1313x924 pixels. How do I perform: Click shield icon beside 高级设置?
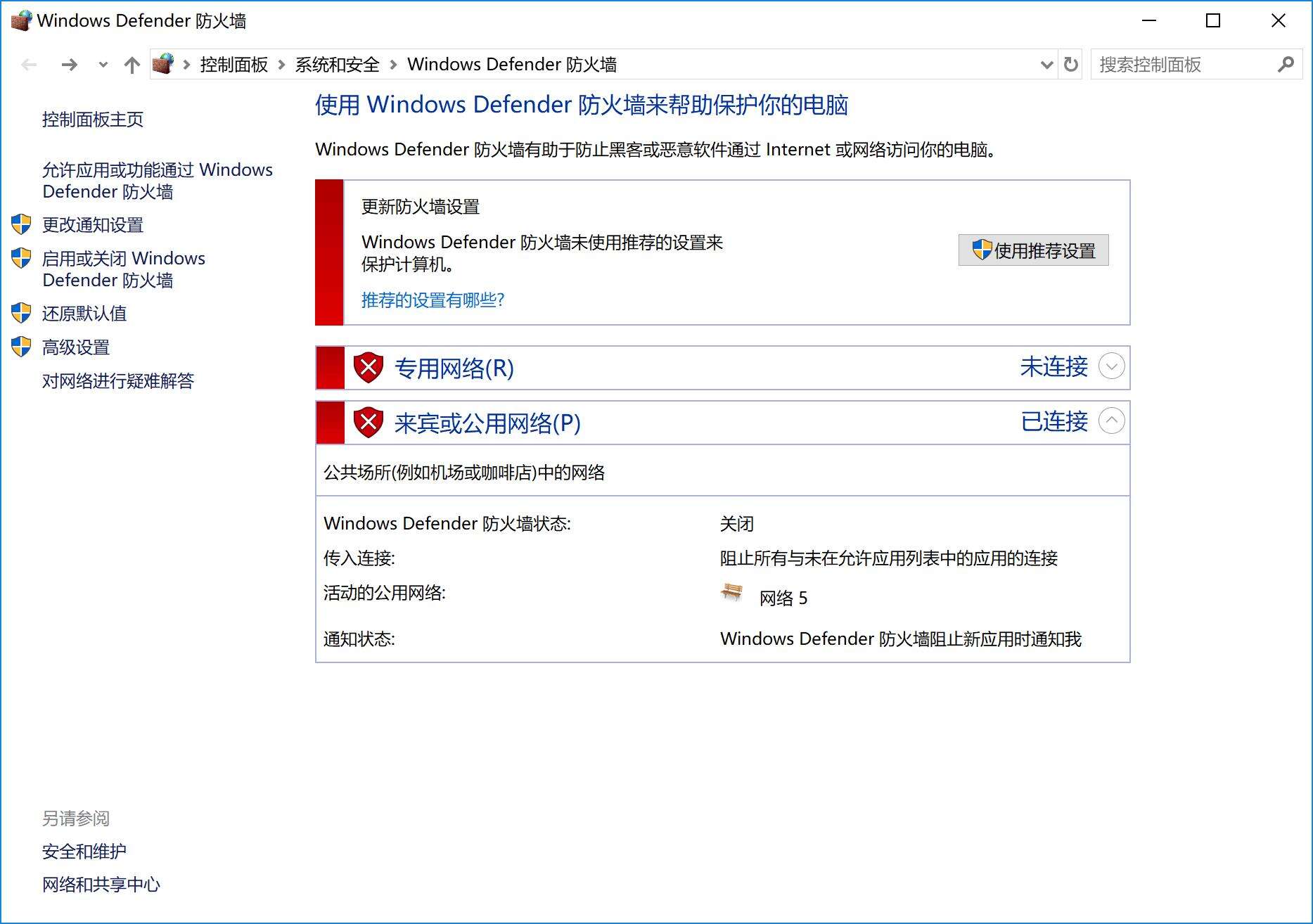22,347
